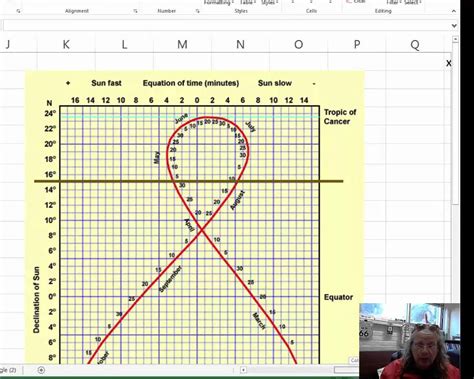Click the vertical scrollbar thumb

(x=456, y=123)
